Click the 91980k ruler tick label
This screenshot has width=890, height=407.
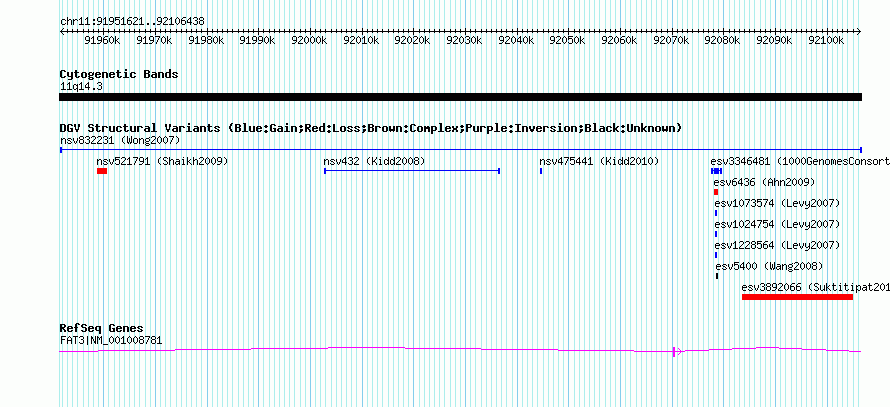(x=205, y=41)
